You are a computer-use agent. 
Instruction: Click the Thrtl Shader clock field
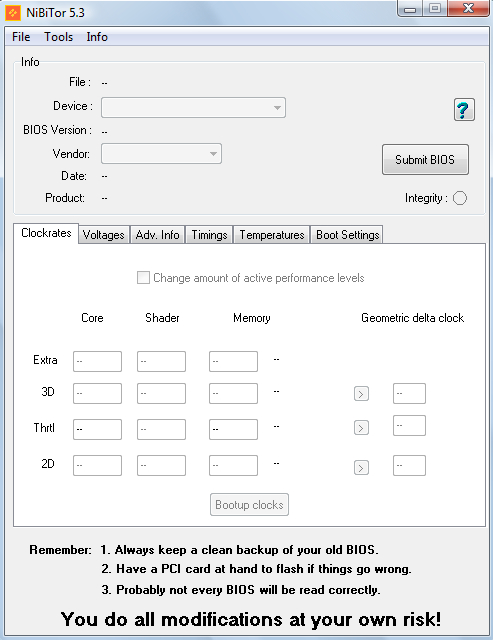162,429
